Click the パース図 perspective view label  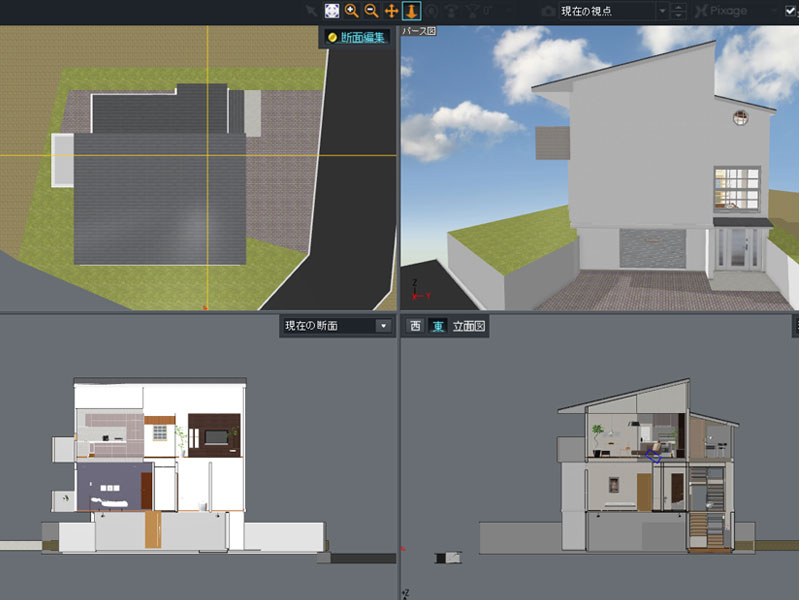(419, 31)
